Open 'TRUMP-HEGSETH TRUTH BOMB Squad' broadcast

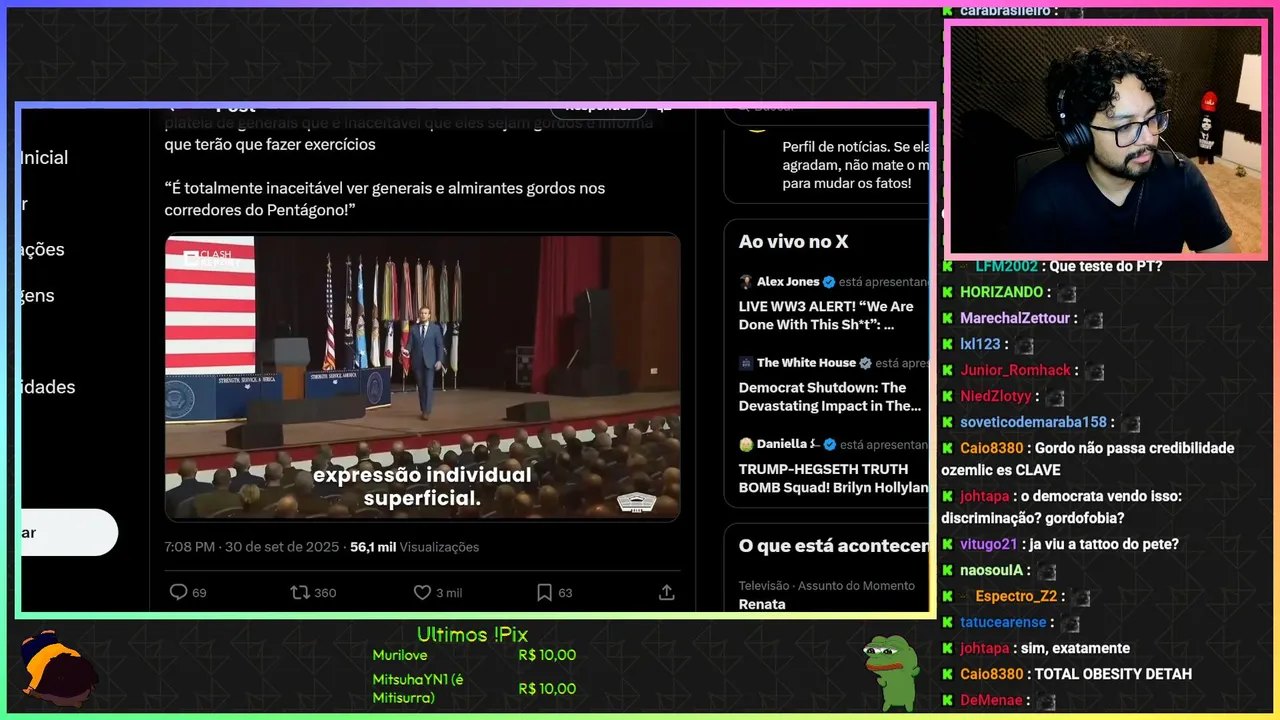[x=833, y=477]
